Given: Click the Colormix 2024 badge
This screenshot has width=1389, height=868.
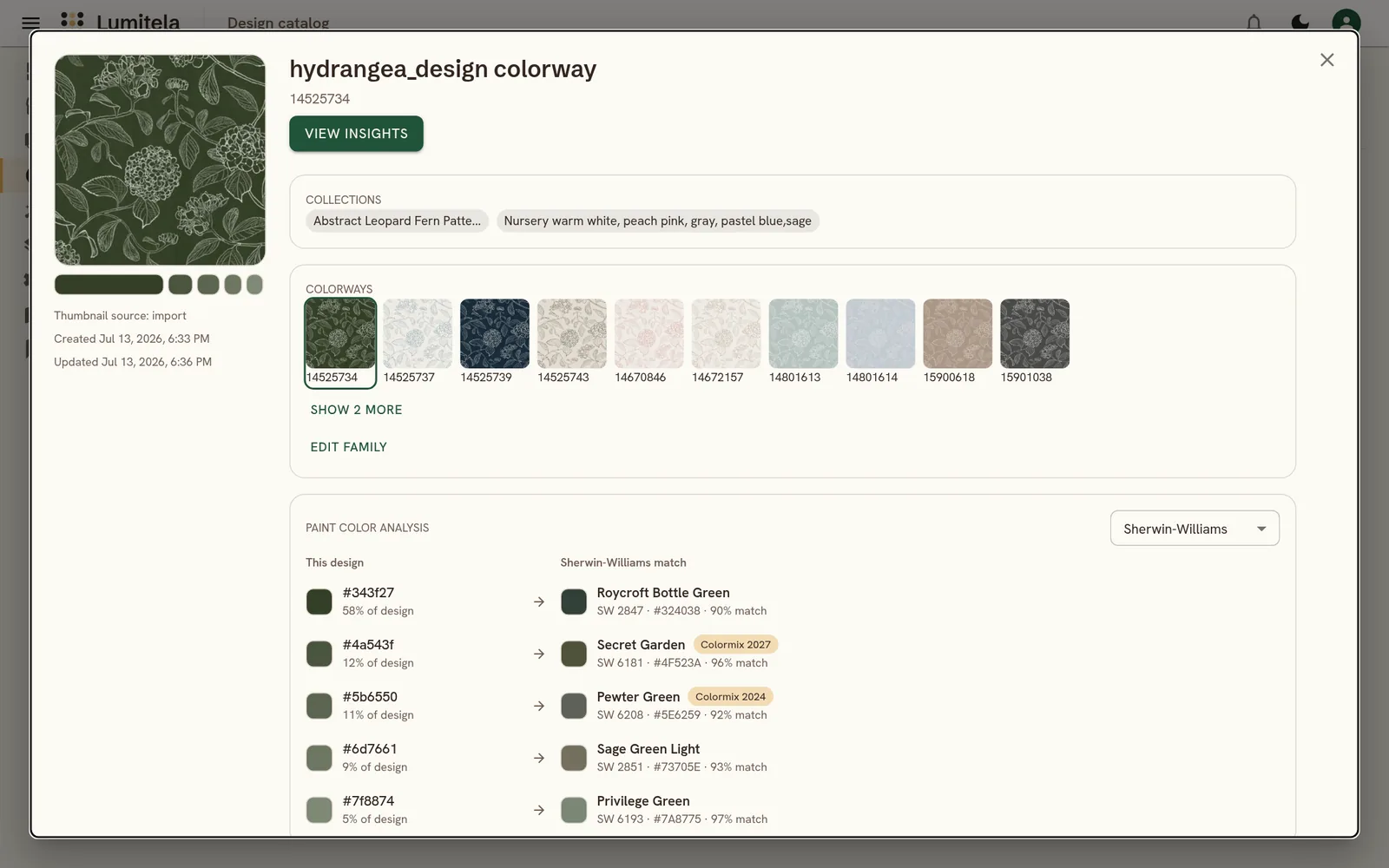Looking at the screenshot, I should click(x=730, y=697).
